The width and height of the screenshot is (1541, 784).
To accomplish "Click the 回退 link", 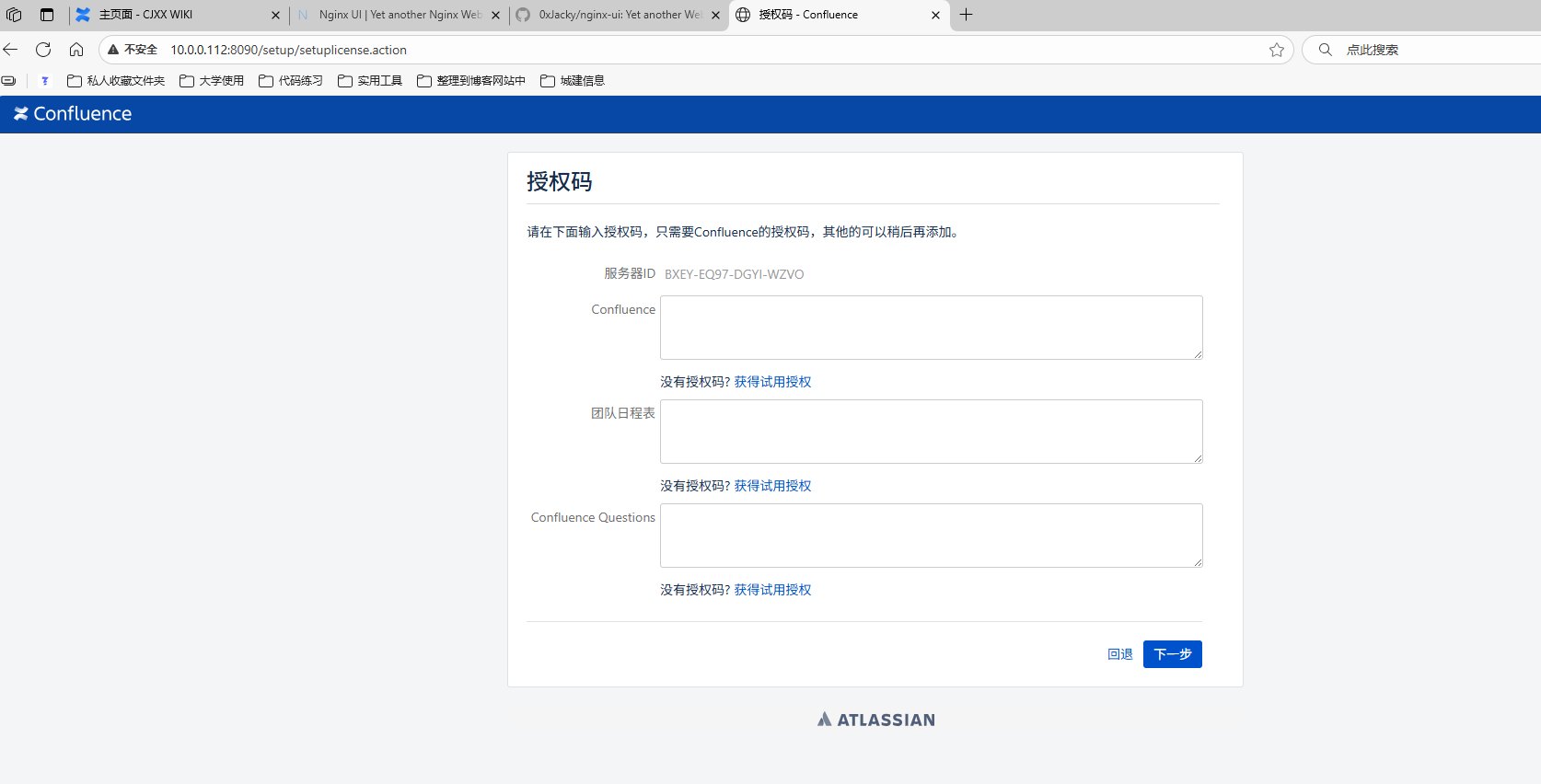I will tap(1119, 654).
